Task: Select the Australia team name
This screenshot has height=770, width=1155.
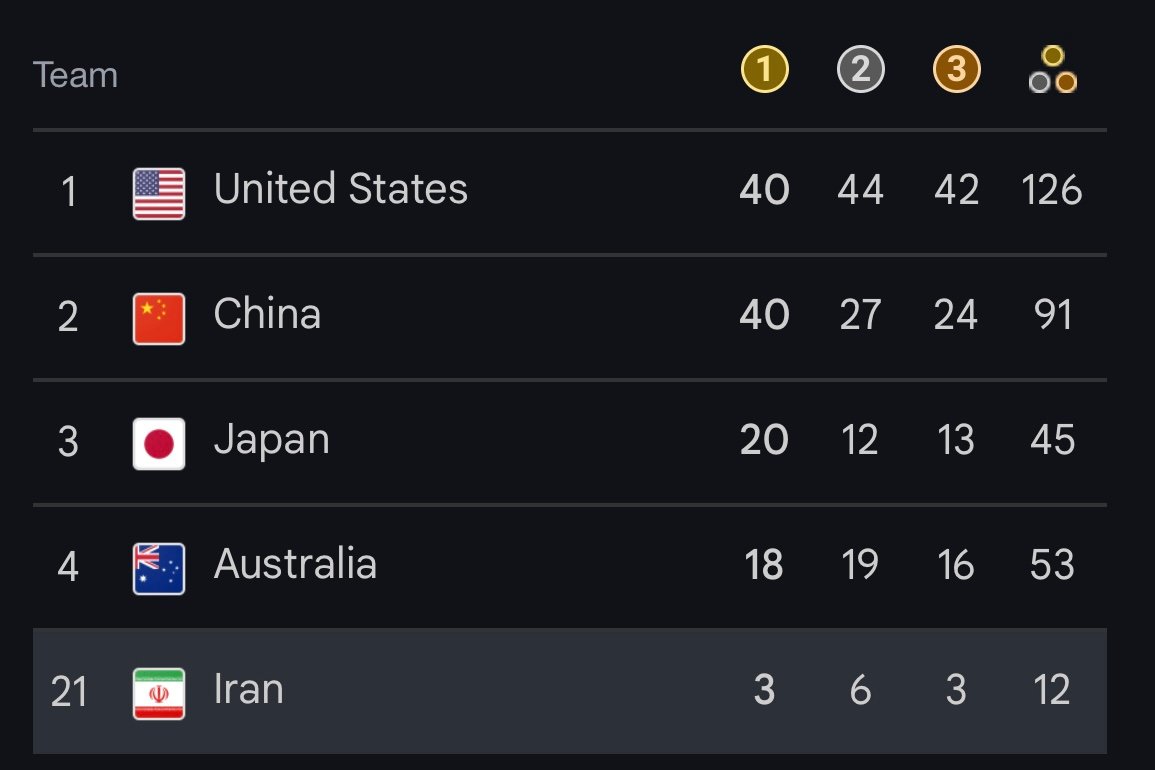Action: (x=295, y=564)
